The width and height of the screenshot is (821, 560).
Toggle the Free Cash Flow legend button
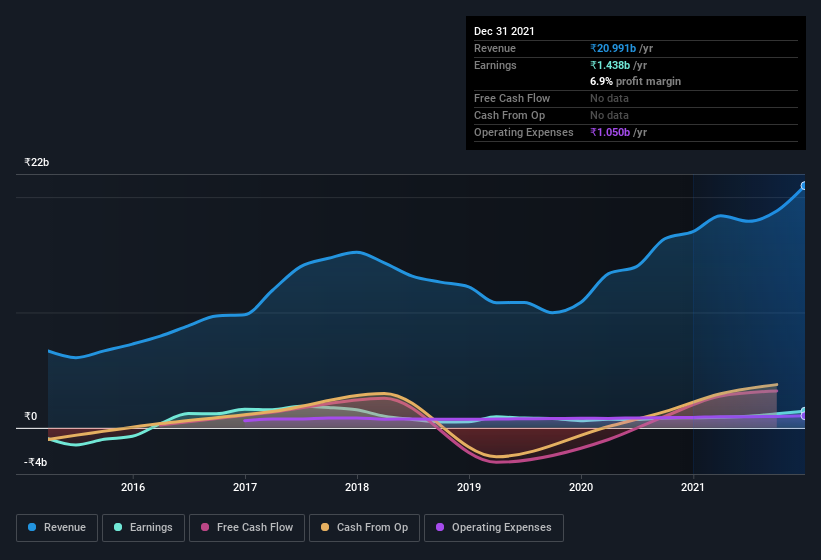coord(247,528)
